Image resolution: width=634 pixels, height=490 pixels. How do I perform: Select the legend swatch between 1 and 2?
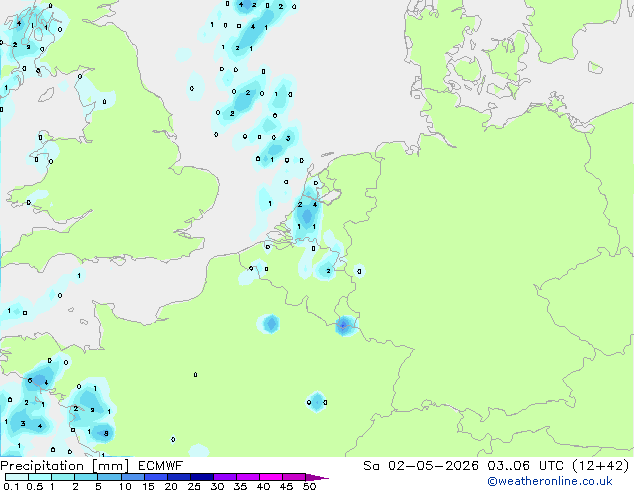click(x=63, y=477)
